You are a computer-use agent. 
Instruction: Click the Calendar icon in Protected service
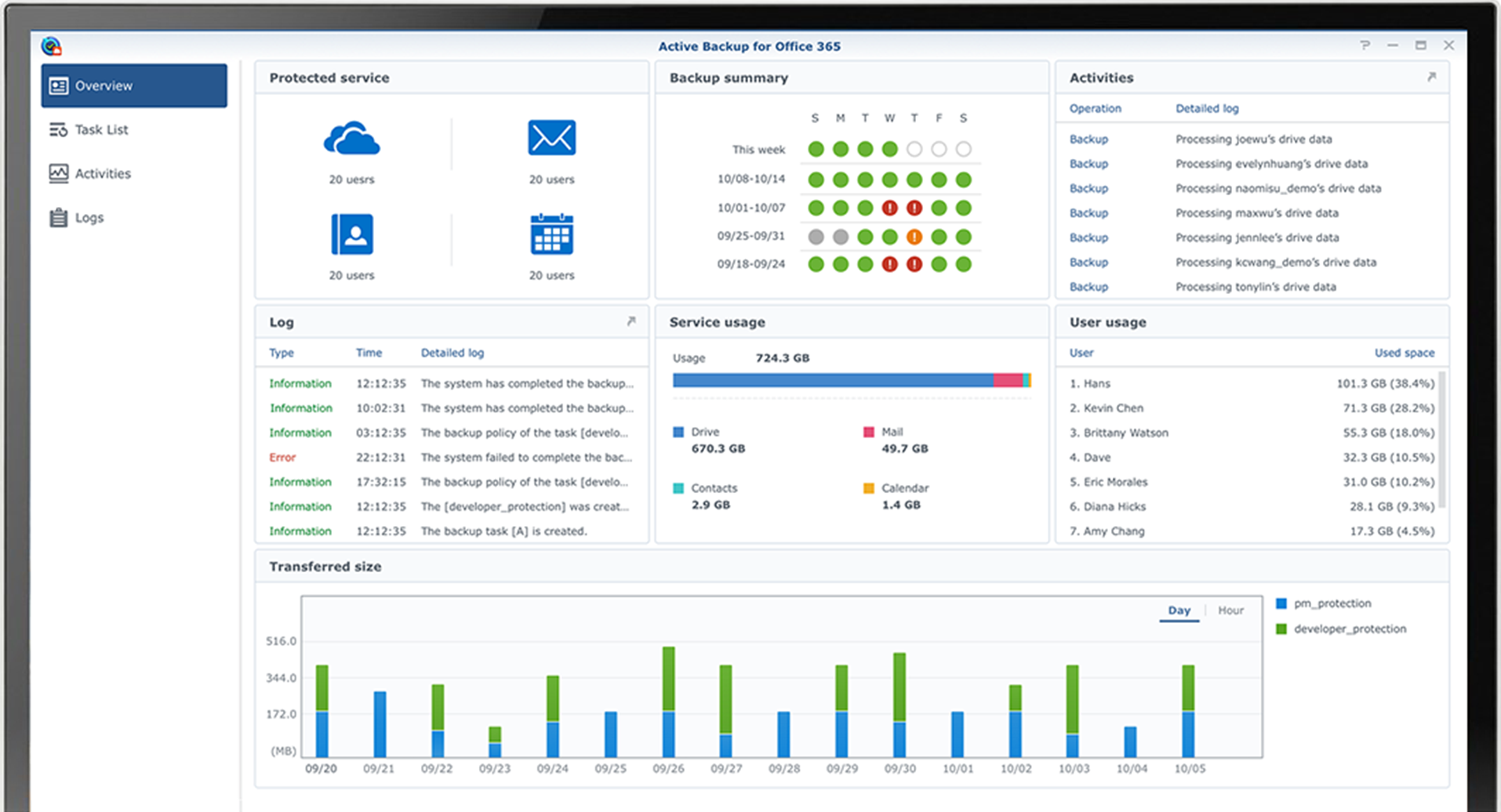coord(551,234)
